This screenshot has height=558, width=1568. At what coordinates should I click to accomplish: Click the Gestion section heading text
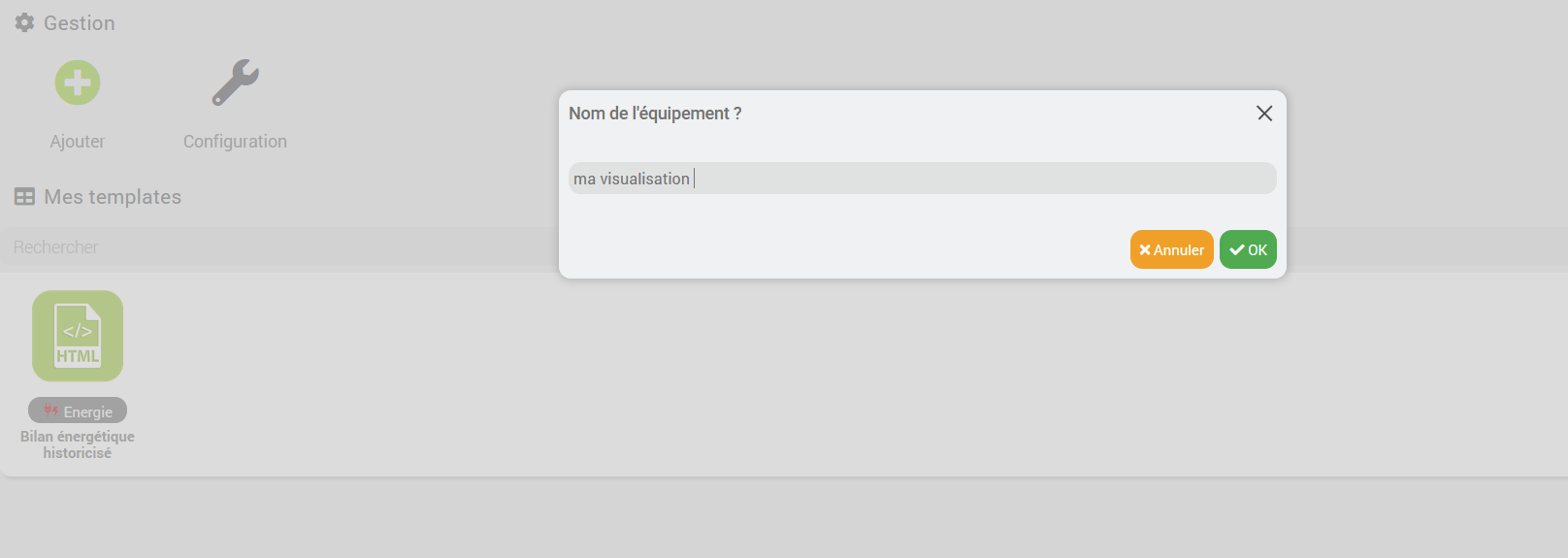[x=80, y=23]
